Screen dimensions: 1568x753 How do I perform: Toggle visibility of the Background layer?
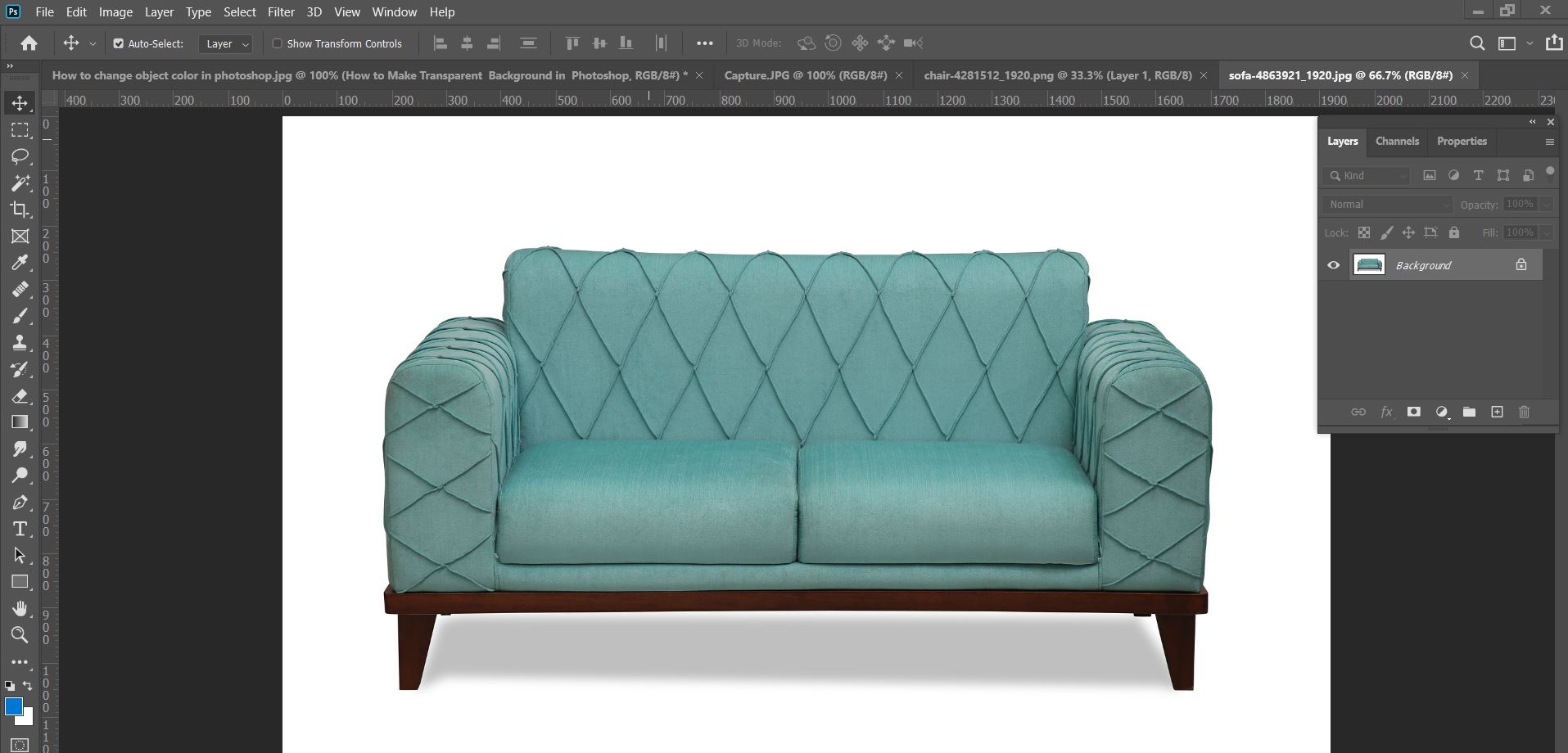tap(1334, 264)
